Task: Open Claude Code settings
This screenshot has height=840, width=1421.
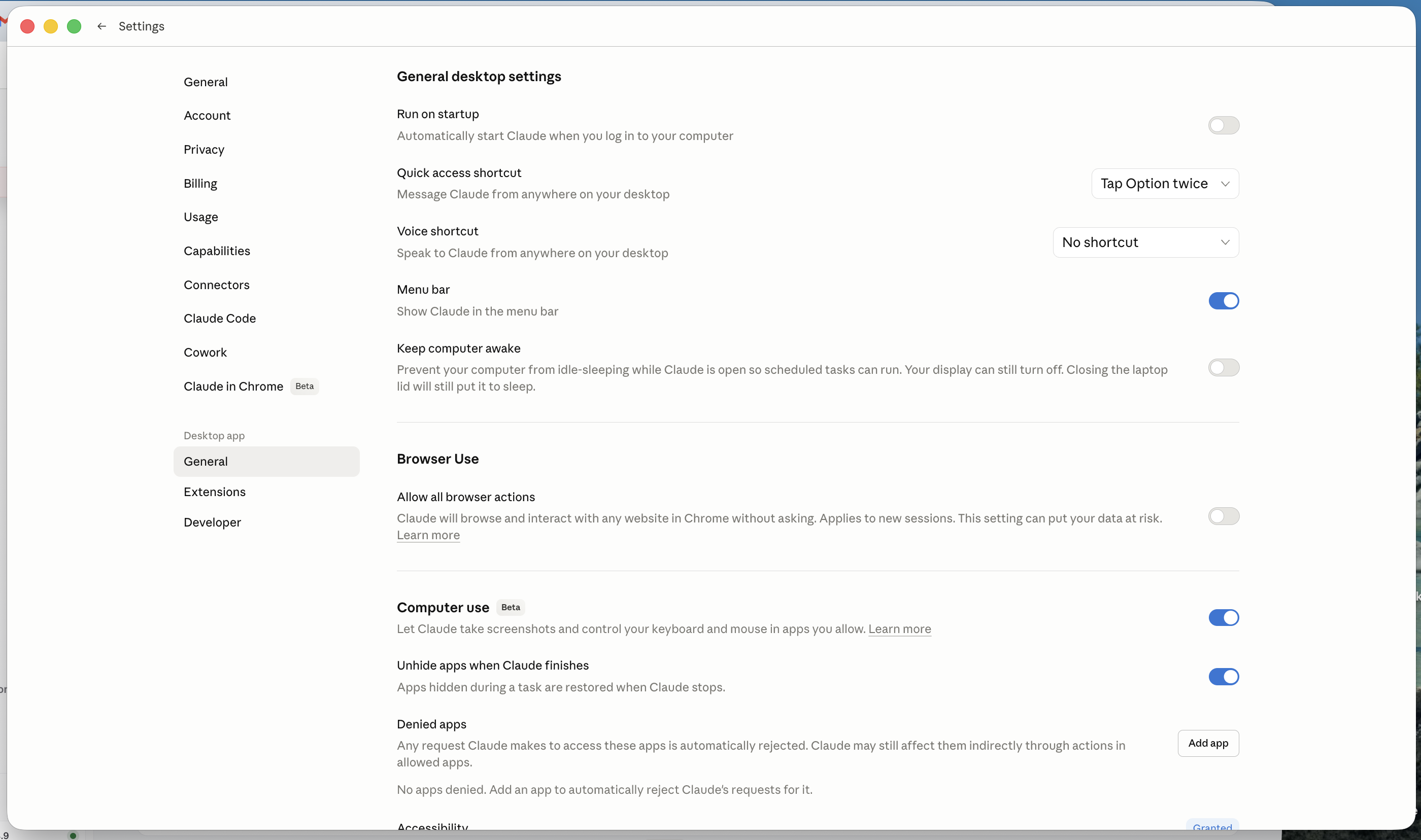Action: coord(220,318)
